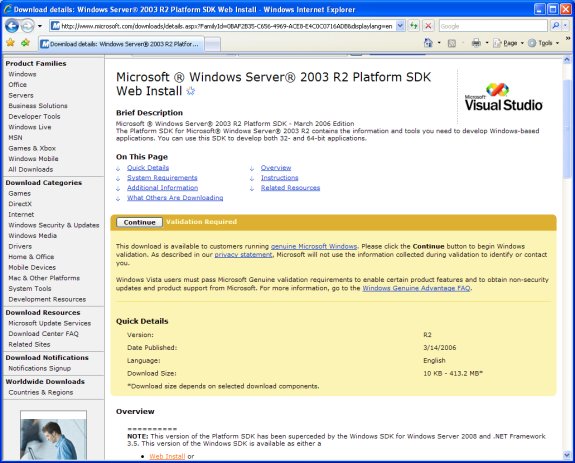The height and width of the screenshot is (463, 575).
Task: Jump to Quick Details section link
Action: pos(148,168)
